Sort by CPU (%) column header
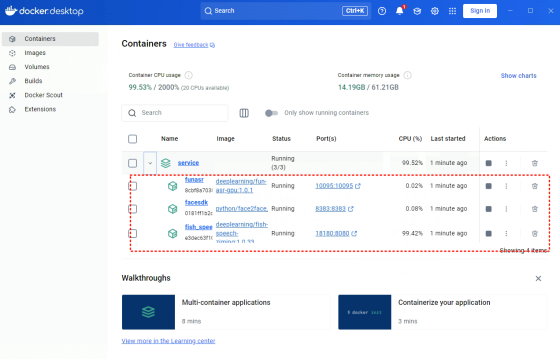The height and width of the screenshot is (360, 560). (410, 139)
